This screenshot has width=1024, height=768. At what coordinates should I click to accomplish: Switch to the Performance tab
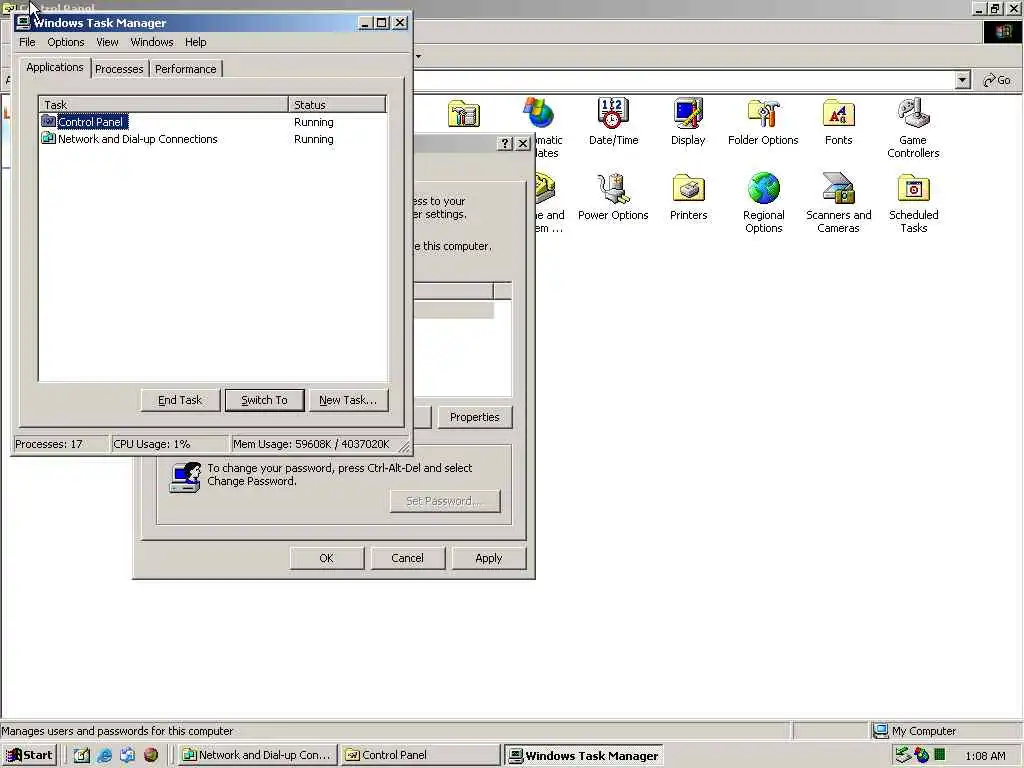[x=185, y=69]
